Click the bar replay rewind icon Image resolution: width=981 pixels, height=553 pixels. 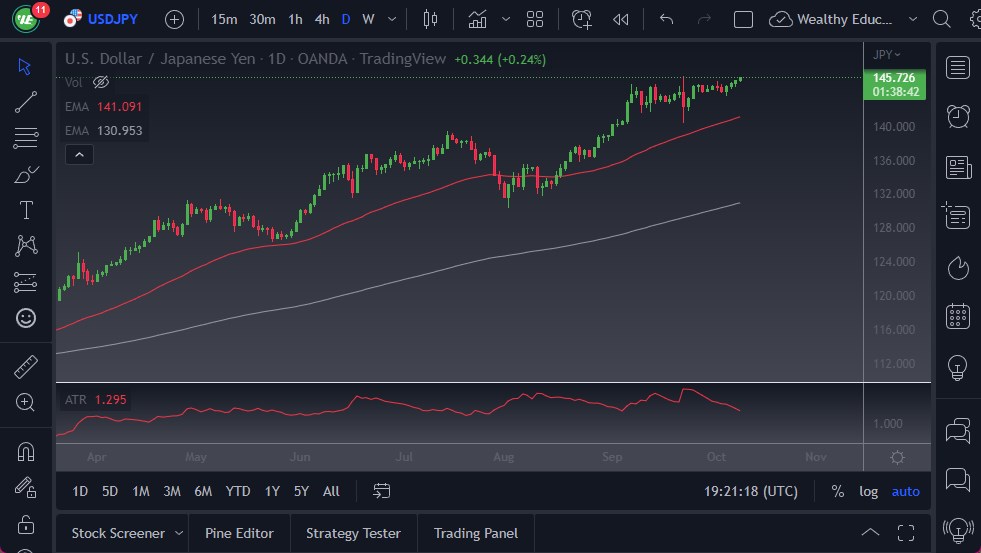[621, 19]
